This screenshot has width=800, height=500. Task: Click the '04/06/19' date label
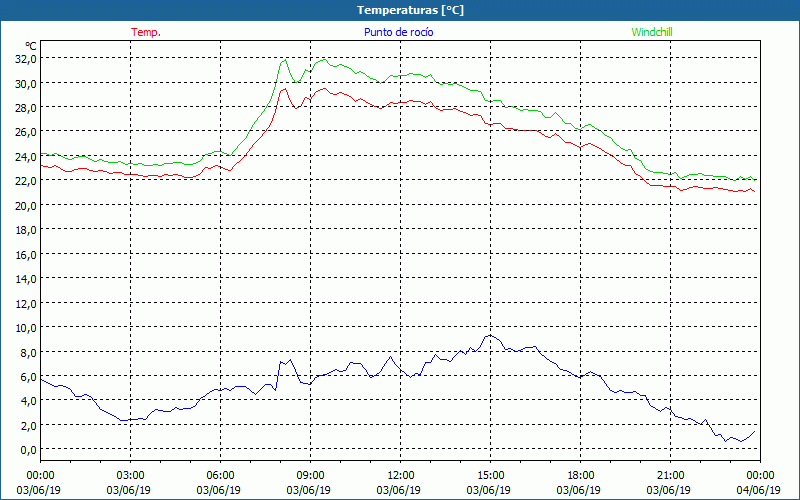(x=759, y=490)
